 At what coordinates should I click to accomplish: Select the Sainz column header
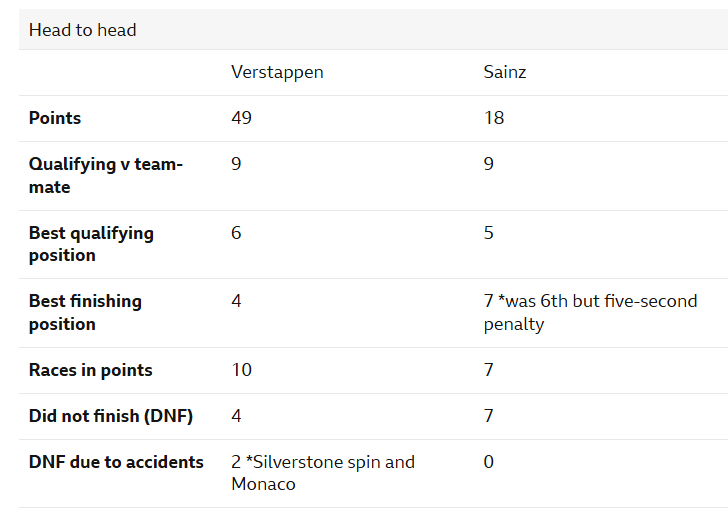click(505, 72)
